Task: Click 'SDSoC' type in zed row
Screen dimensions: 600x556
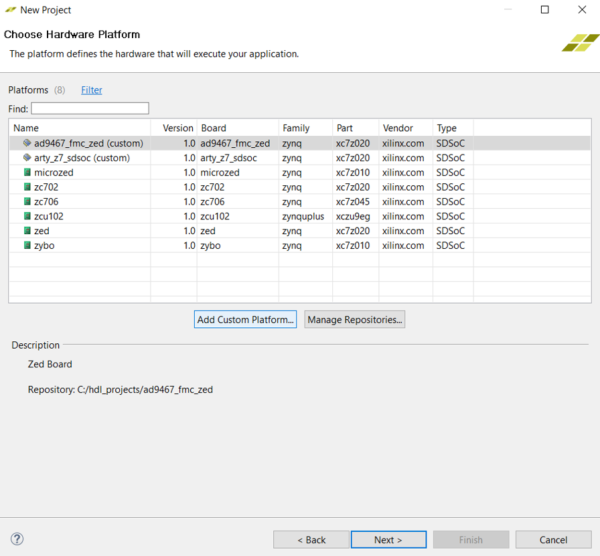Action: 450,230
